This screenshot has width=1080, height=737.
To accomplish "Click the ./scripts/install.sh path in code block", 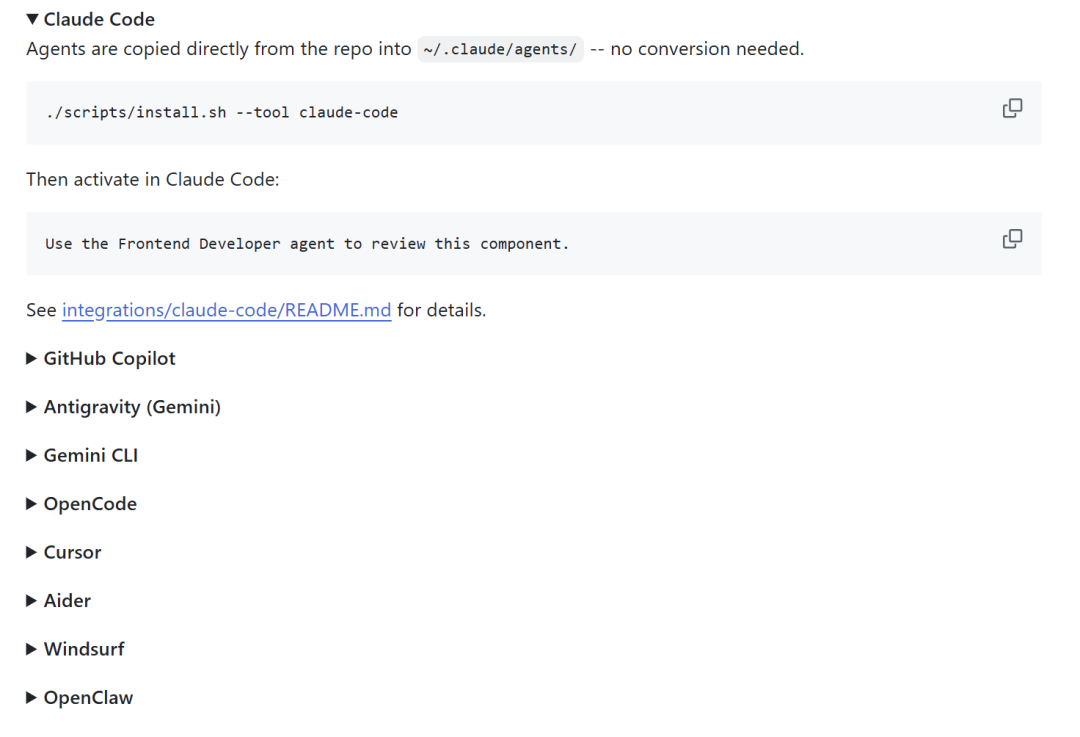I will point(136,113).
